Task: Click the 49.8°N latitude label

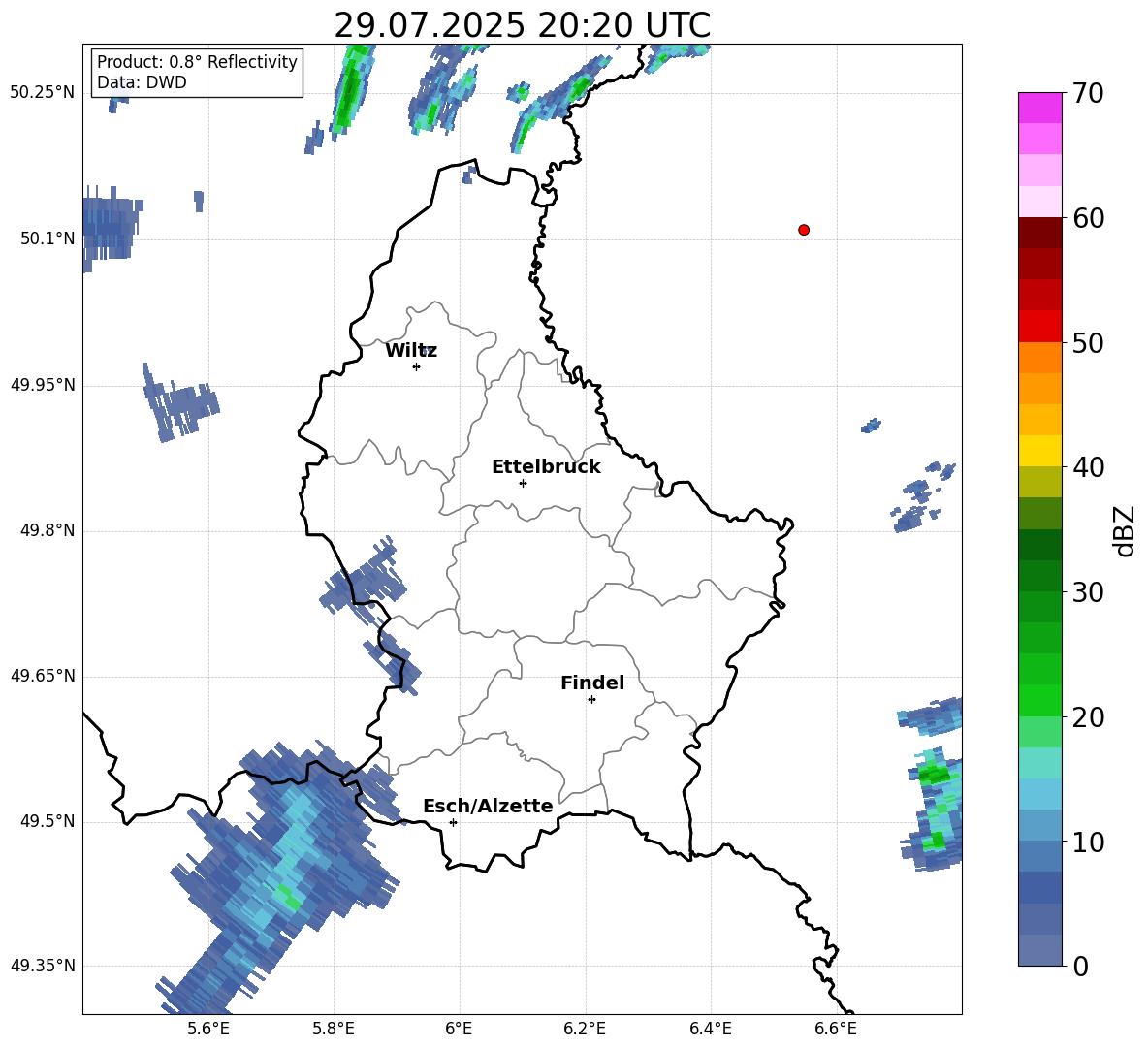Action: tap(48, 530)
